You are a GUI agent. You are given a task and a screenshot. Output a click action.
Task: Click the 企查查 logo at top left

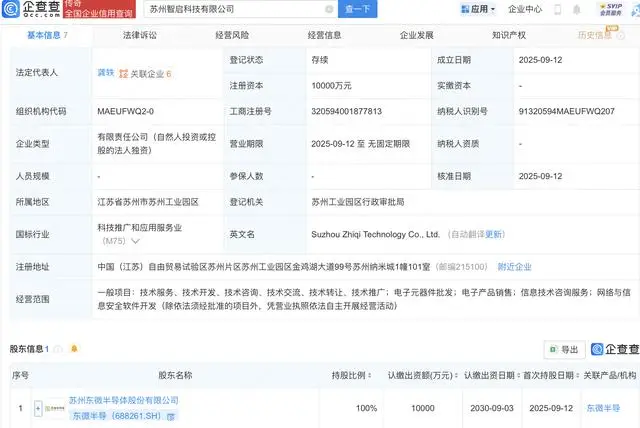coord(31,9)
